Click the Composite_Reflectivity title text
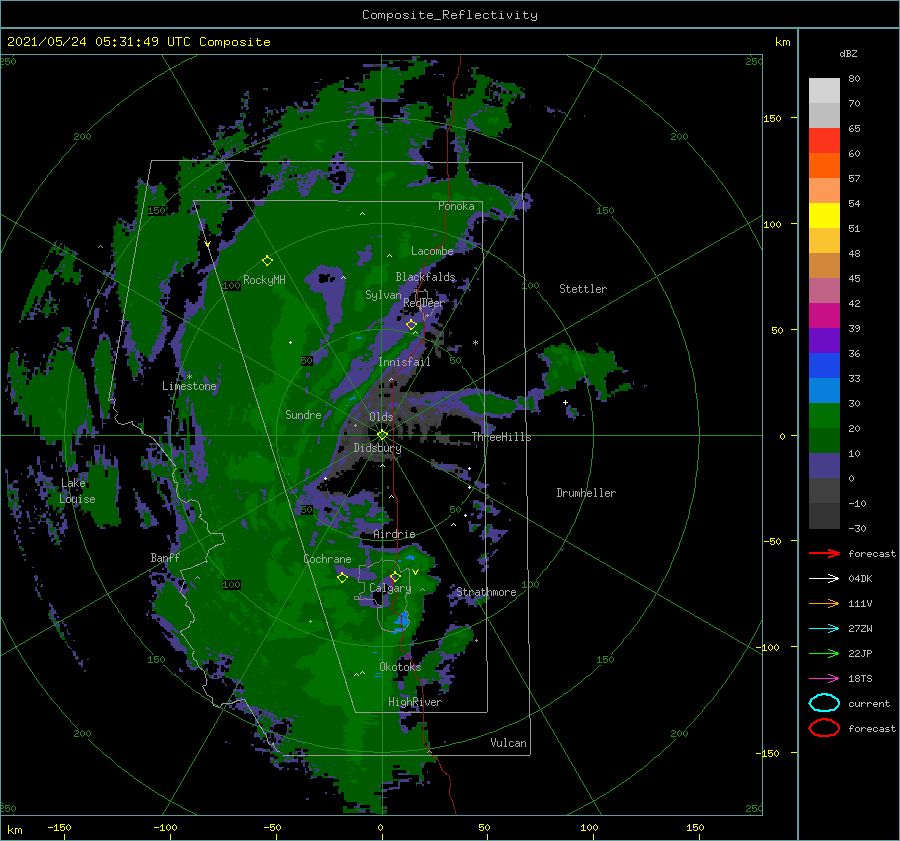 coord(450,15)
